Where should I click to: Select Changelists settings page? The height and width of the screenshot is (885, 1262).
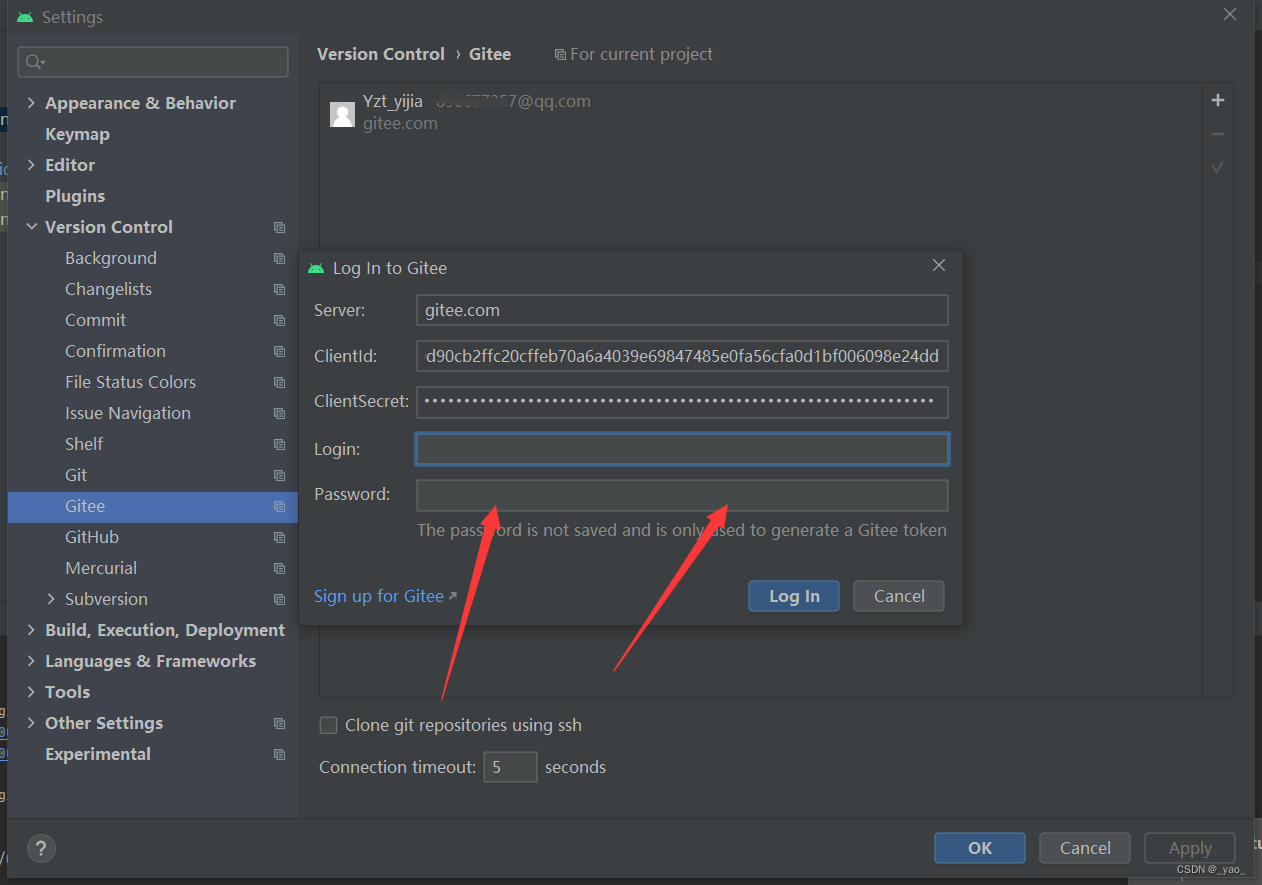pyautogui.click(x=109, y=289)
